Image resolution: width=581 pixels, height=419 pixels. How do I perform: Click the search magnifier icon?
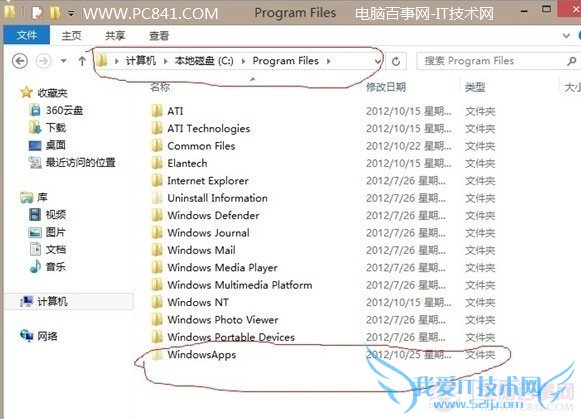pyautogui.click(x=571, y=61)
